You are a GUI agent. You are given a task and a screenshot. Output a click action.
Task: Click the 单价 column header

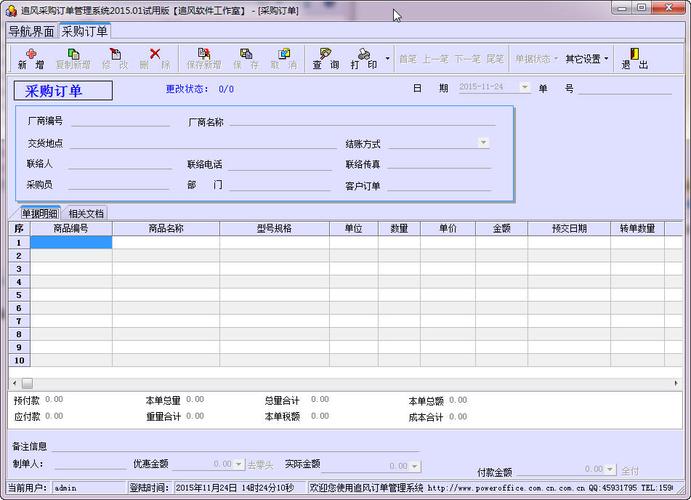pyautogui.click(x=448, y=228)
